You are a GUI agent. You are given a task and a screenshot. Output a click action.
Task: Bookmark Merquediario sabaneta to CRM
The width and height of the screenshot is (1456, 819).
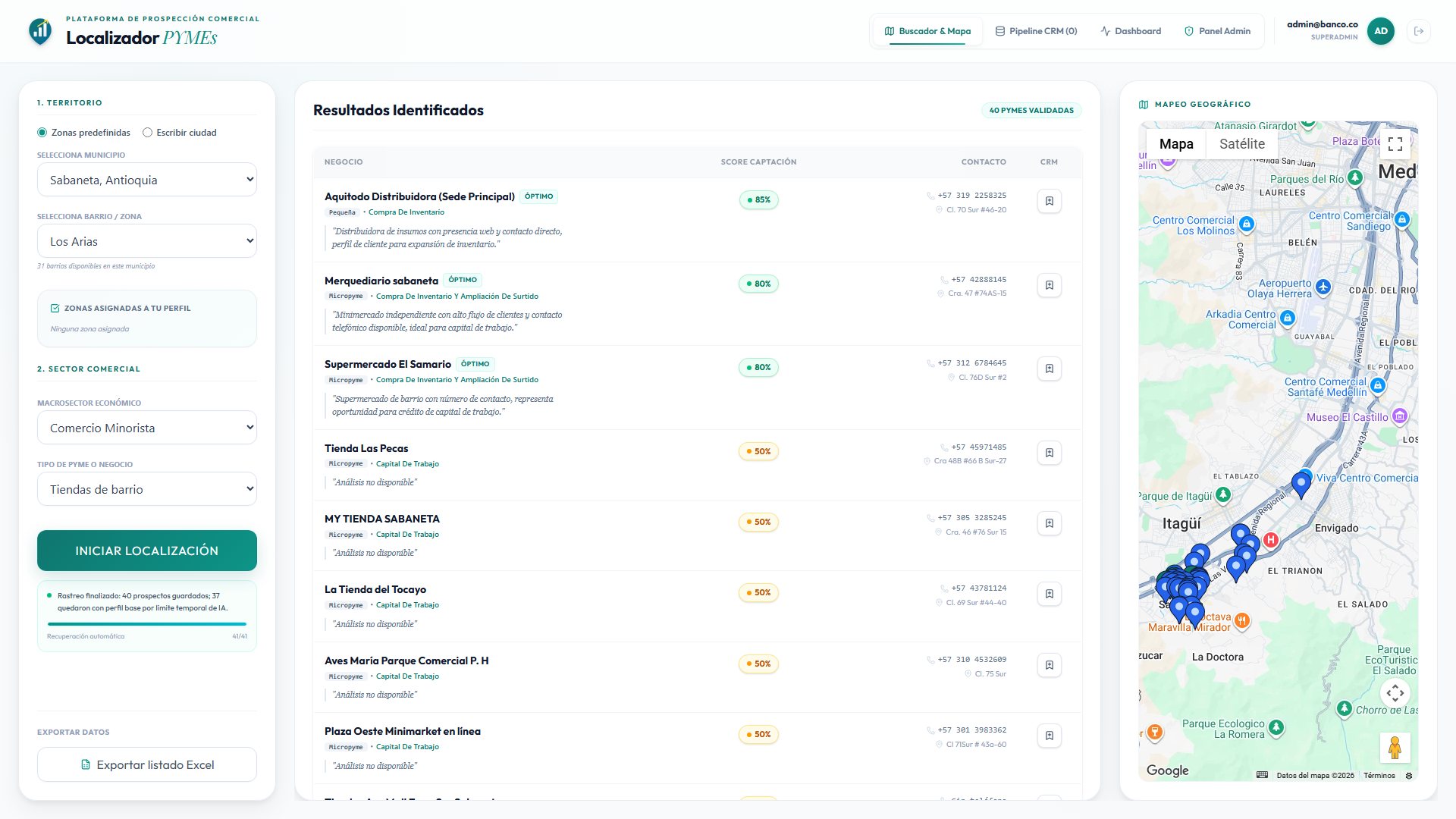(x=1050, y=285)
